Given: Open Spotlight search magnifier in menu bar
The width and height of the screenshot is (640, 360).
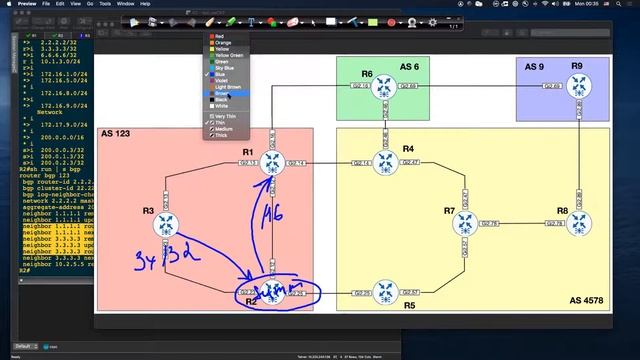Looking at the screenshot, I should [619, 4].
